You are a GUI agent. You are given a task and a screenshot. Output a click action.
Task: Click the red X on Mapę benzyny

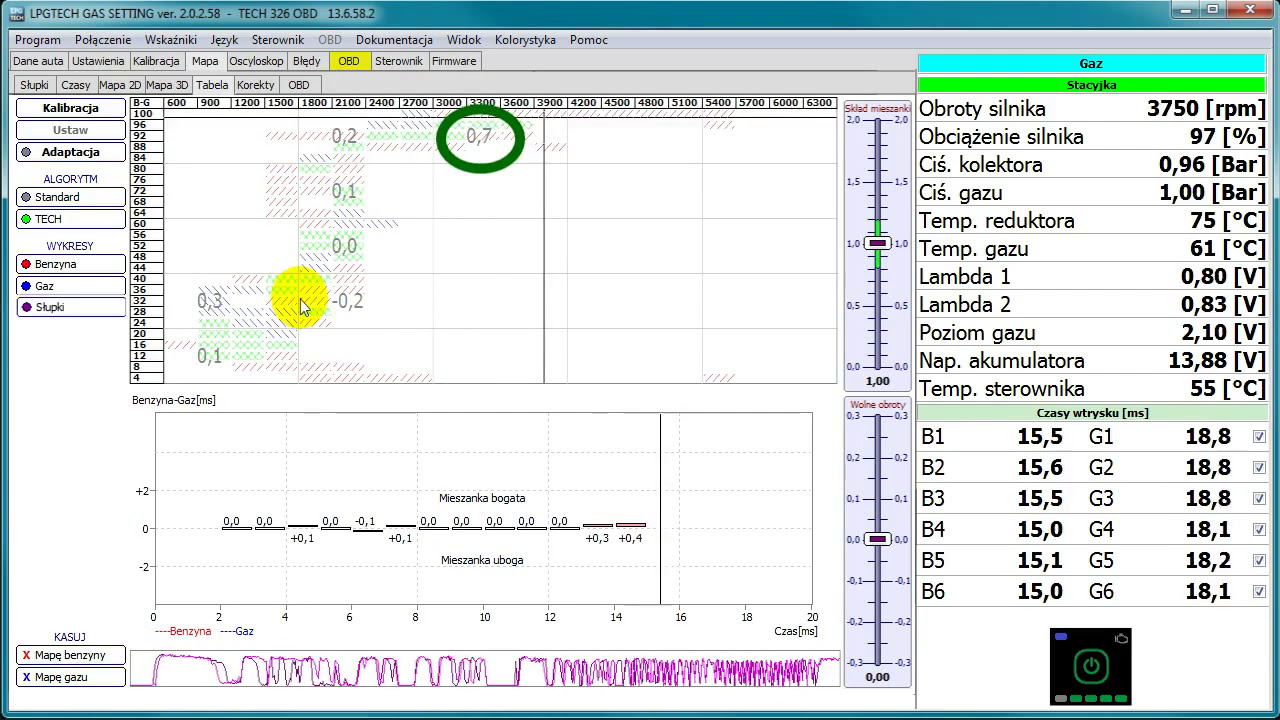click(x=26, y=656)
